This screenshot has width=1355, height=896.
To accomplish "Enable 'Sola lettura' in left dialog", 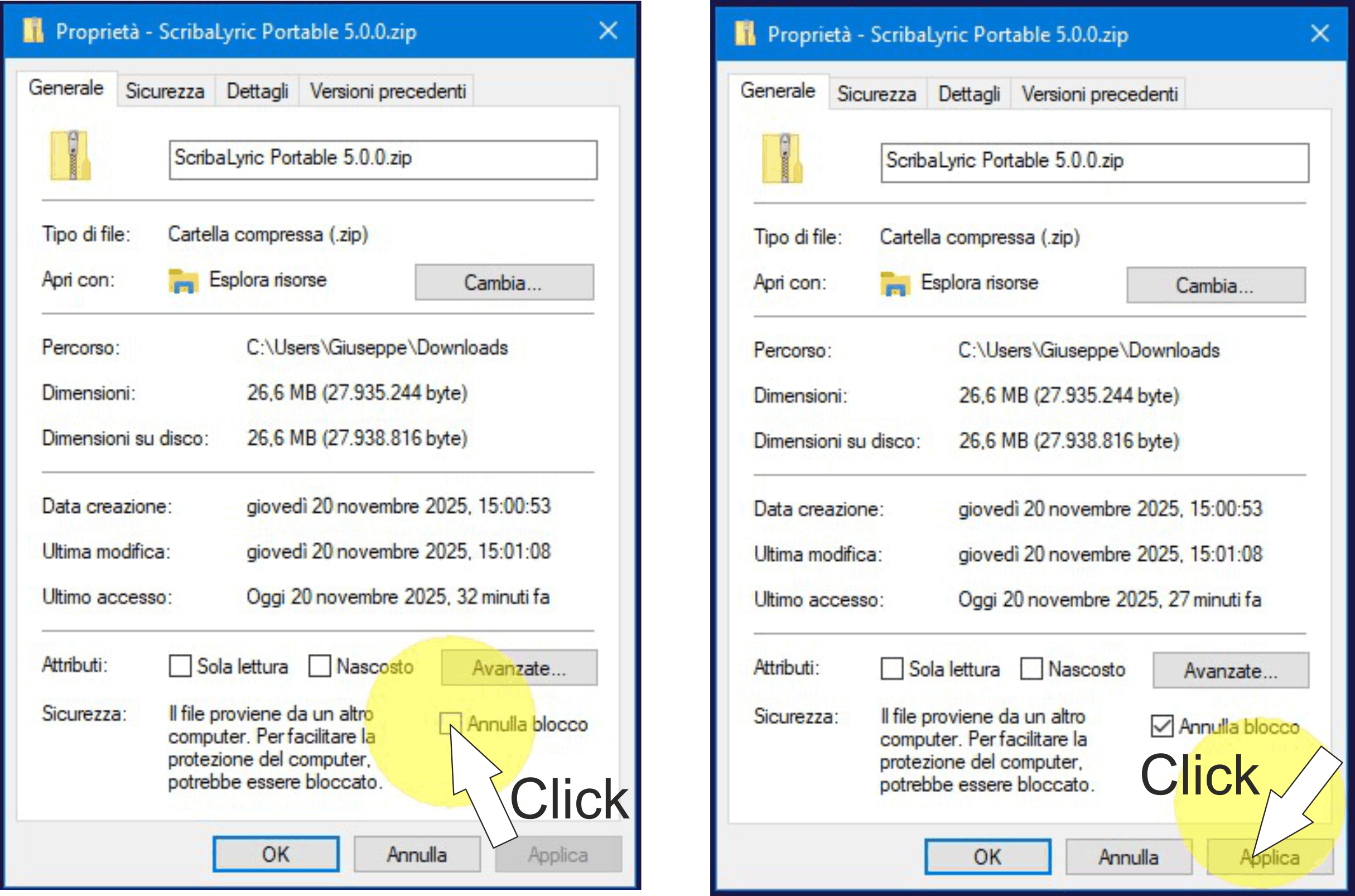I will (180, 666).
